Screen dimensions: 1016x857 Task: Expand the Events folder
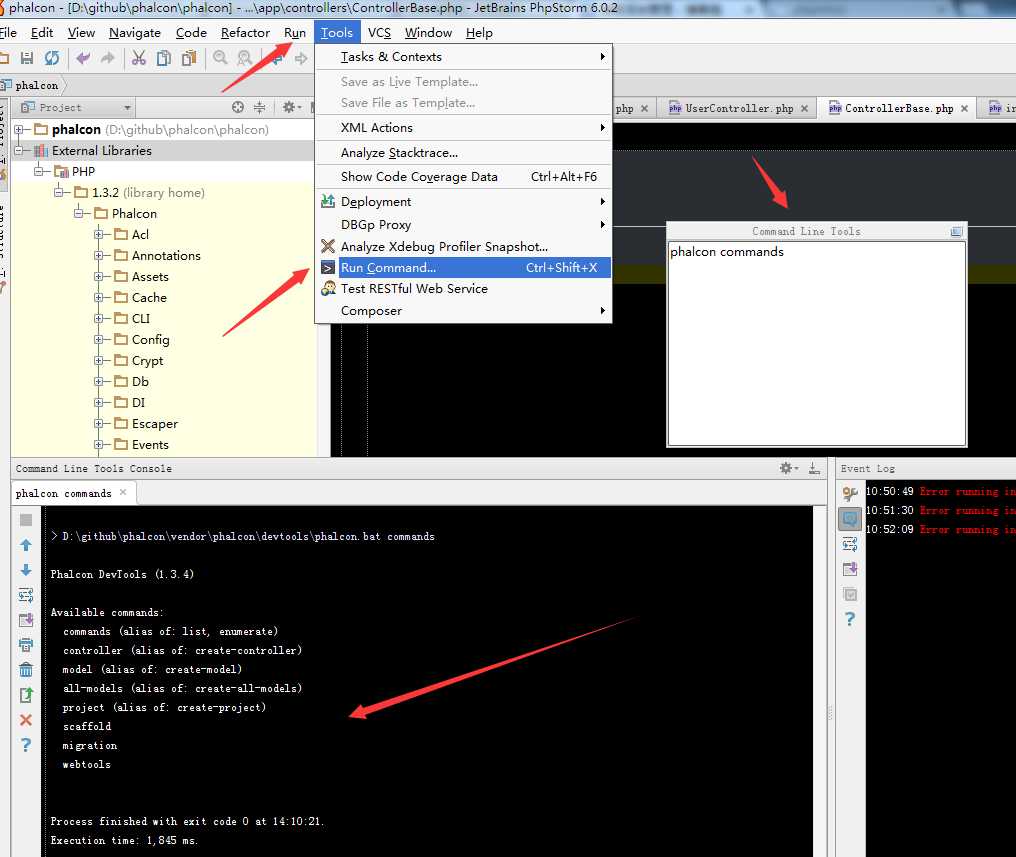click(98, 444)
